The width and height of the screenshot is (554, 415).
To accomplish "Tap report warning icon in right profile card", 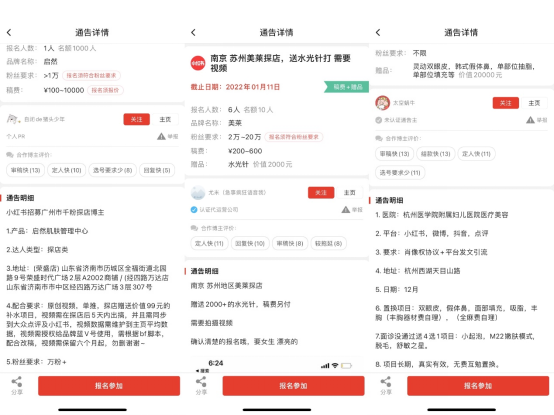I will tap(530, 120).
